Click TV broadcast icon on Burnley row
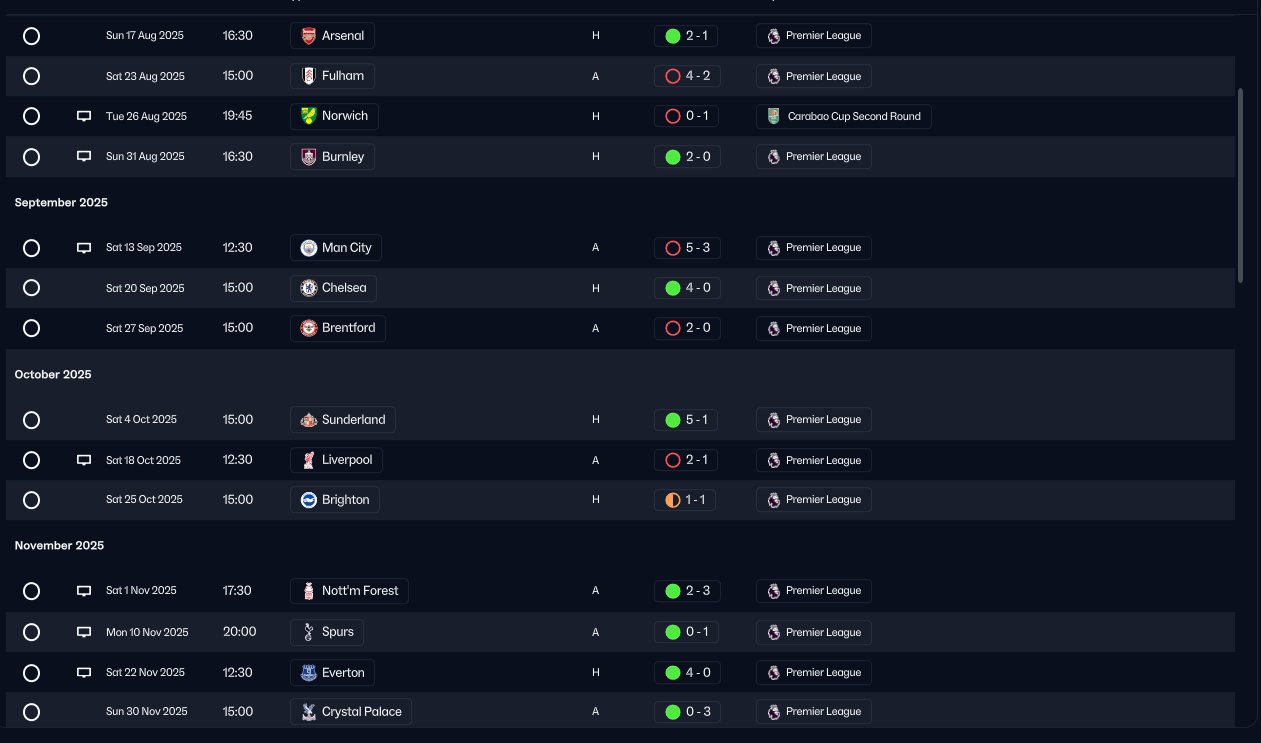 coord(84,156)
